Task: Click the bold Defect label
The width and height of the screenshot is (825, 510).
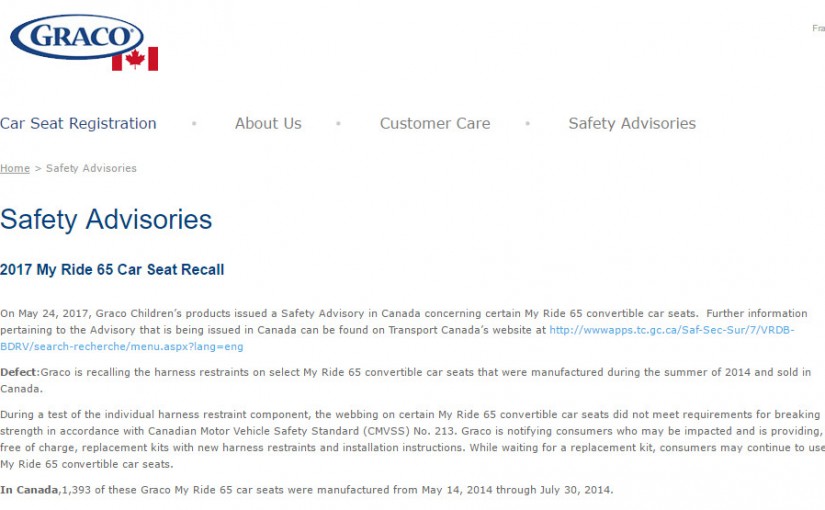Action: click(19, 372)
